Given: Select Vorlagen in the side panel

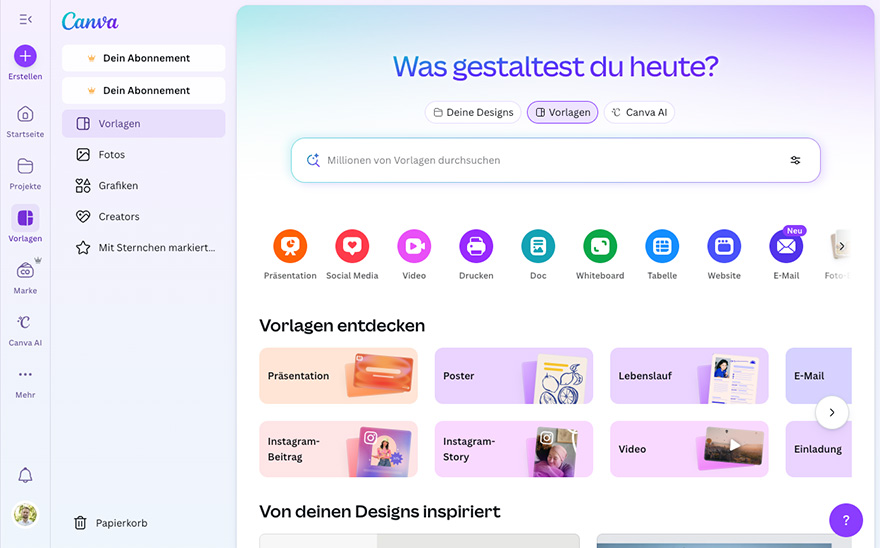Looking at the screenshot, I should pyautogui.click(x=144, y=124).
